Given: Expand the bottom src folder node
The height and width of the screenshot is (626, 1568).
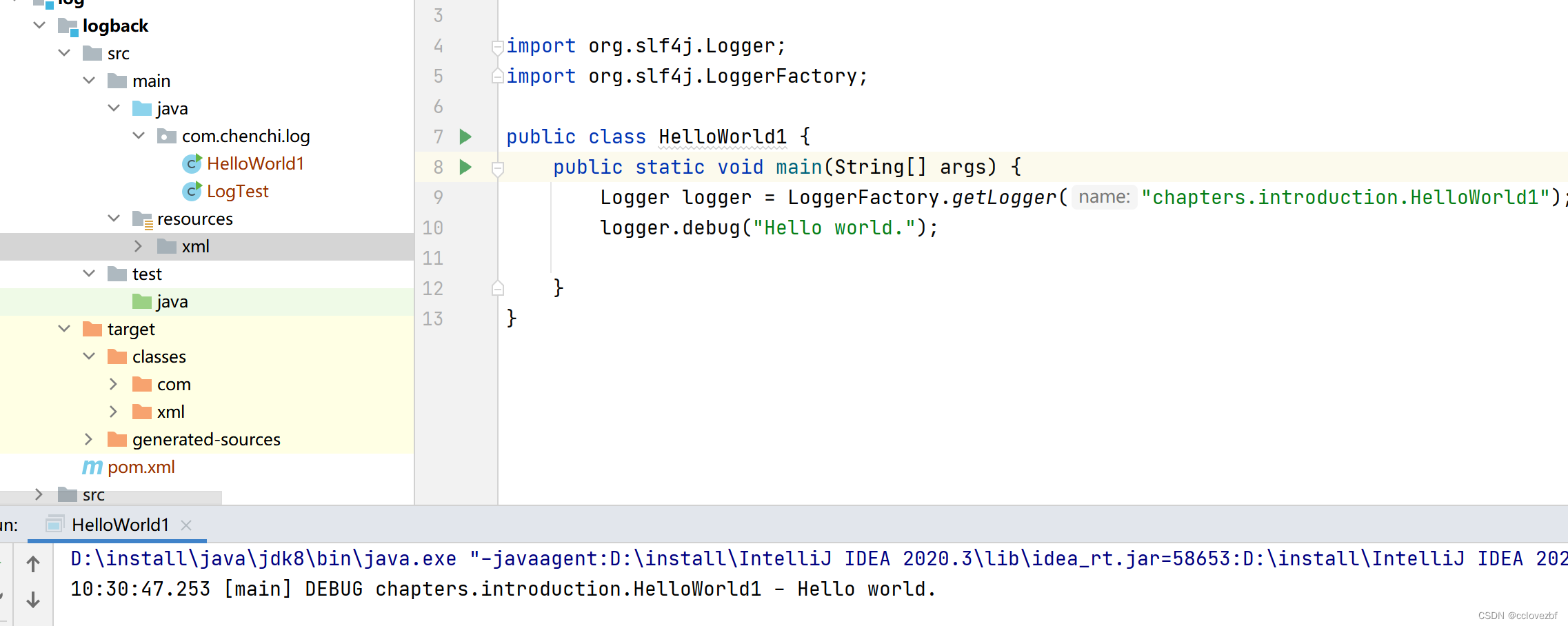Looking at the screenshot, I should [x=39, y=494].
